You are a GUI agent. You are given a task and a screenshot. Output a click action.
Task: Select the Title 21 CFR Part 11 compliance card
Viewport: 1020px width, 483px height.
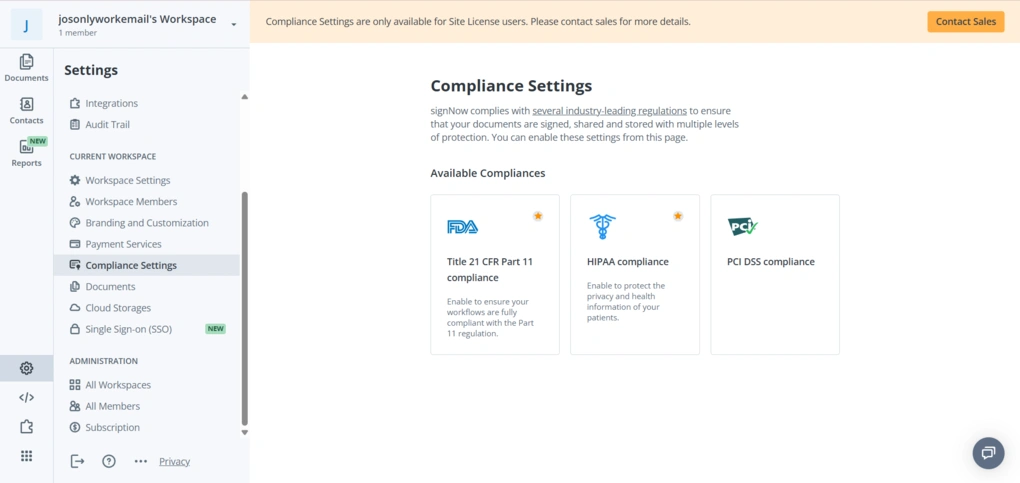[494, 274]
